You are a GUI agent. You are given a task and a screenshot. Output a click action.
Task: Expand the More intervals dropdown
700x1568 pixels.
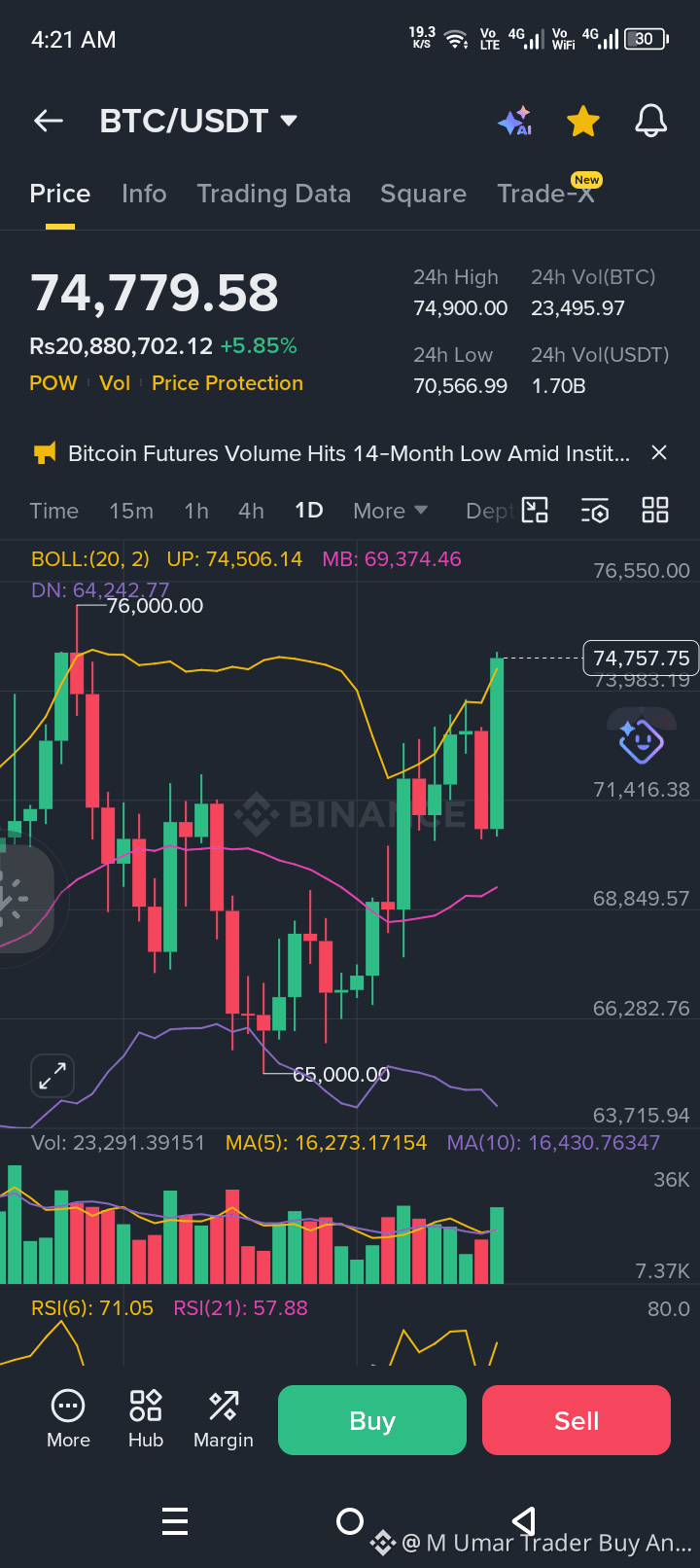pyautogui.click(x=391, y=511)
